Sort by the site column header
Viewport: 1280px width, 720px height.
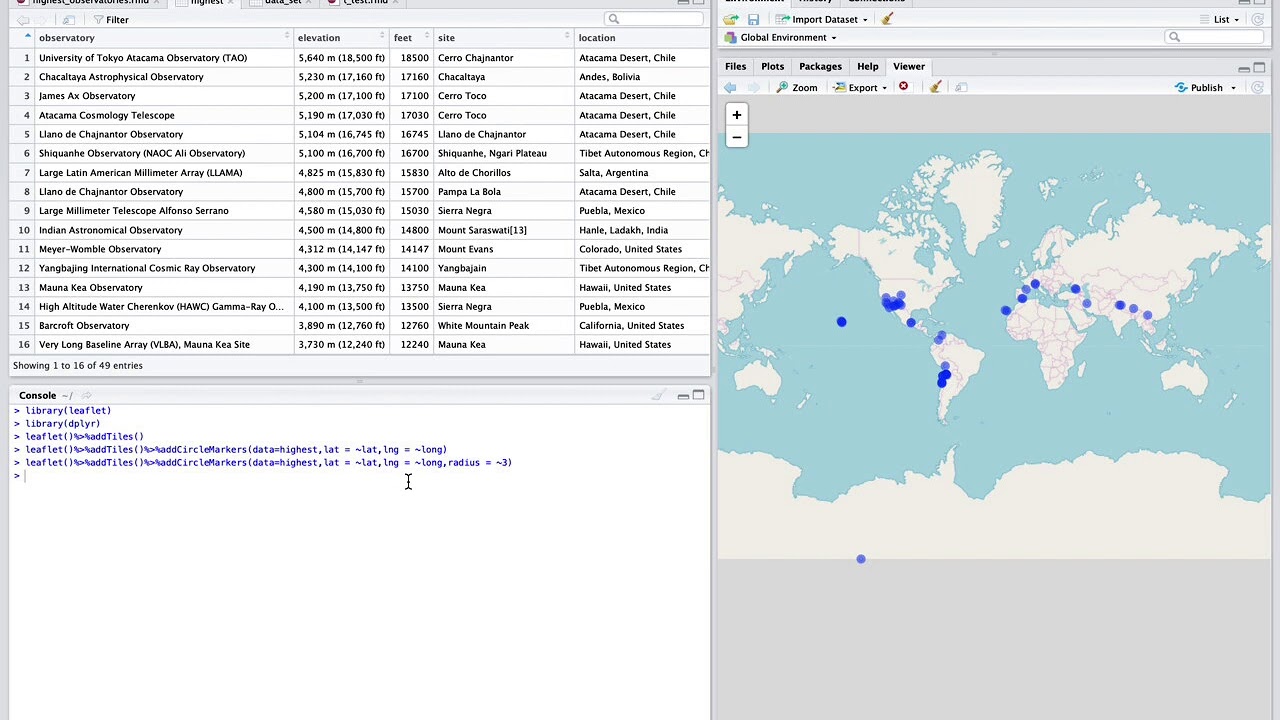coord(503,38)
